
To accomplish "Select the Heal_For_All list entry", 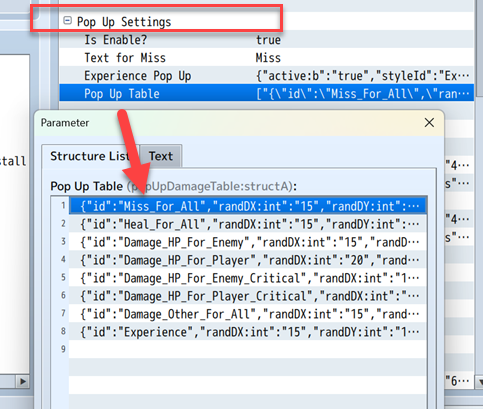I will [248, 224].
